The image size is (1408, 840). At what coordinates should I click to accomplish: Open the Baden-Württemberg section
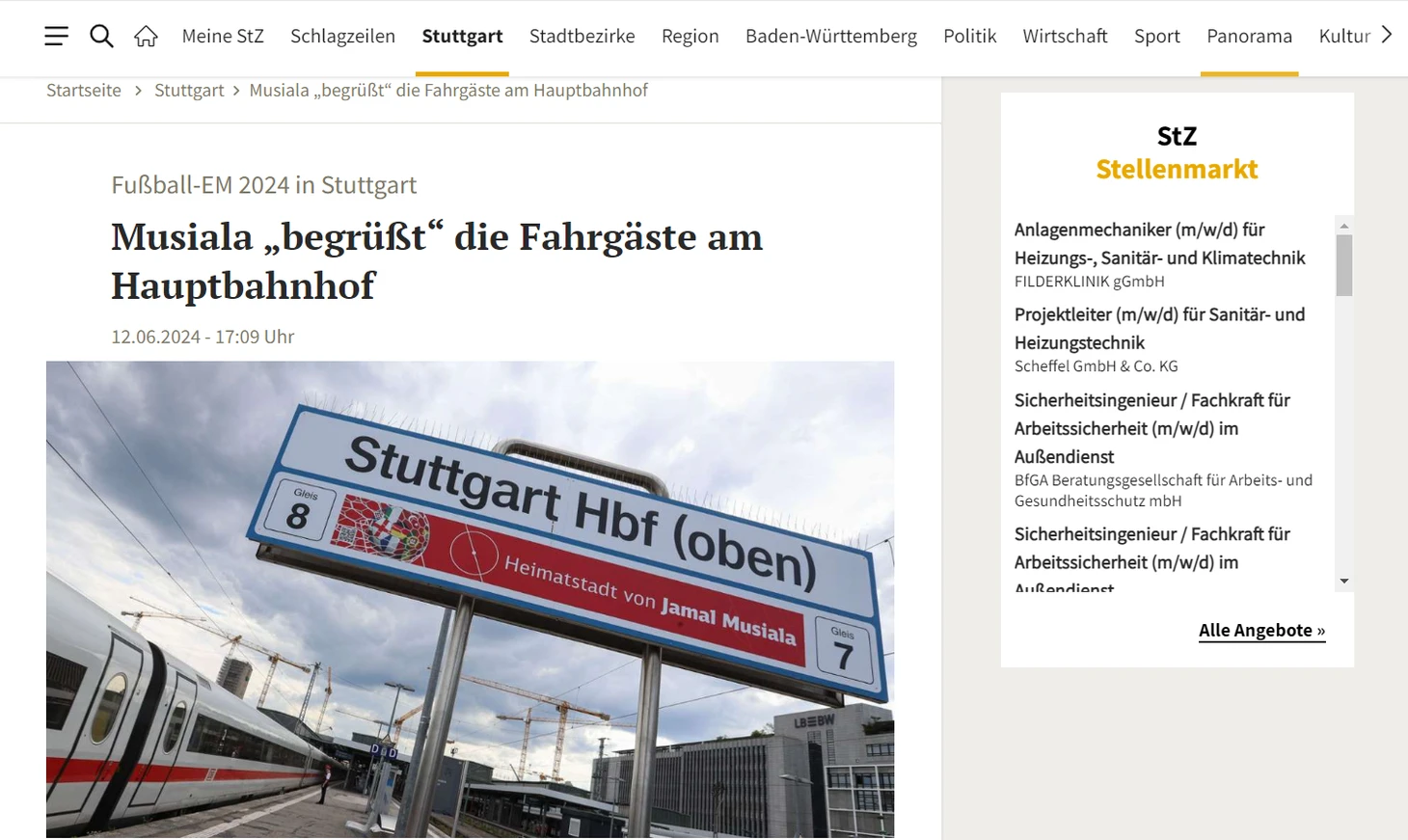(831, 37)
